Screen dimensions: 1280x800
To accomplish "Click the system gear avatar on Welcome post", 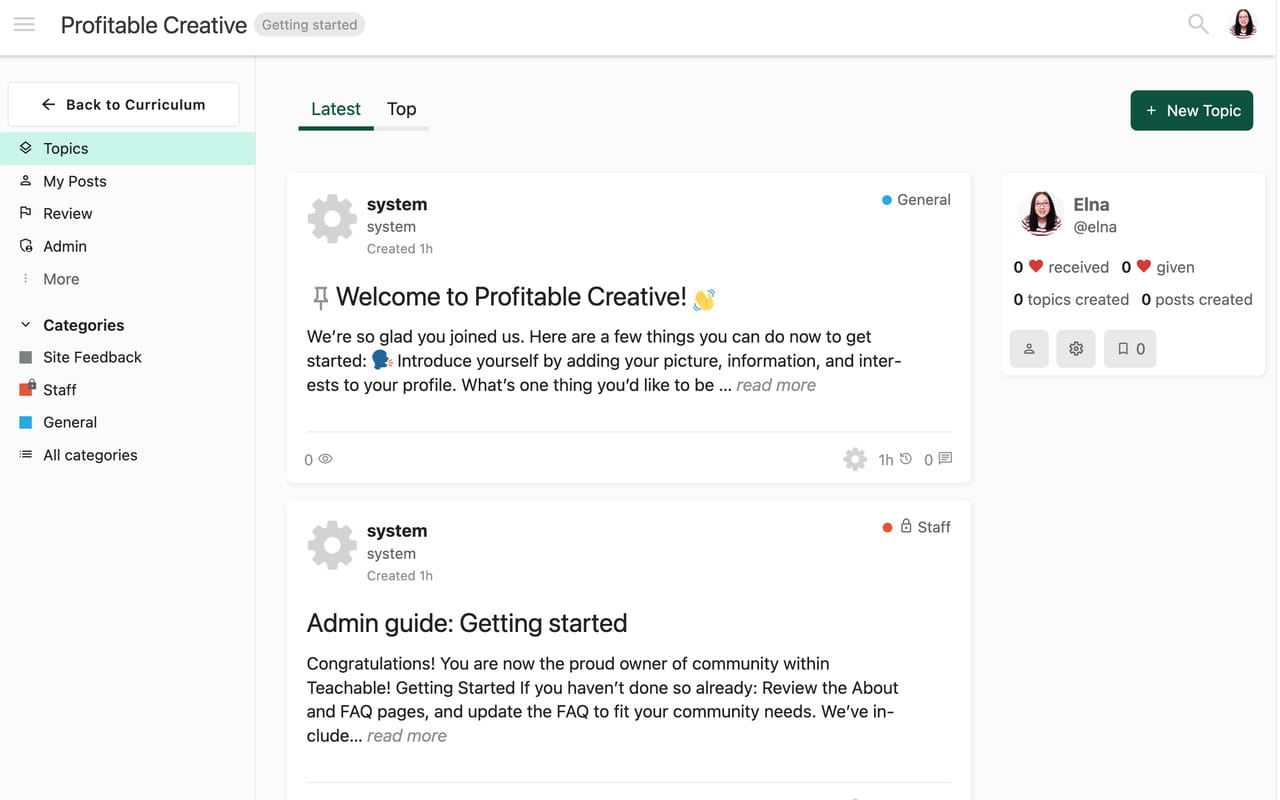I will coord(332,219).
